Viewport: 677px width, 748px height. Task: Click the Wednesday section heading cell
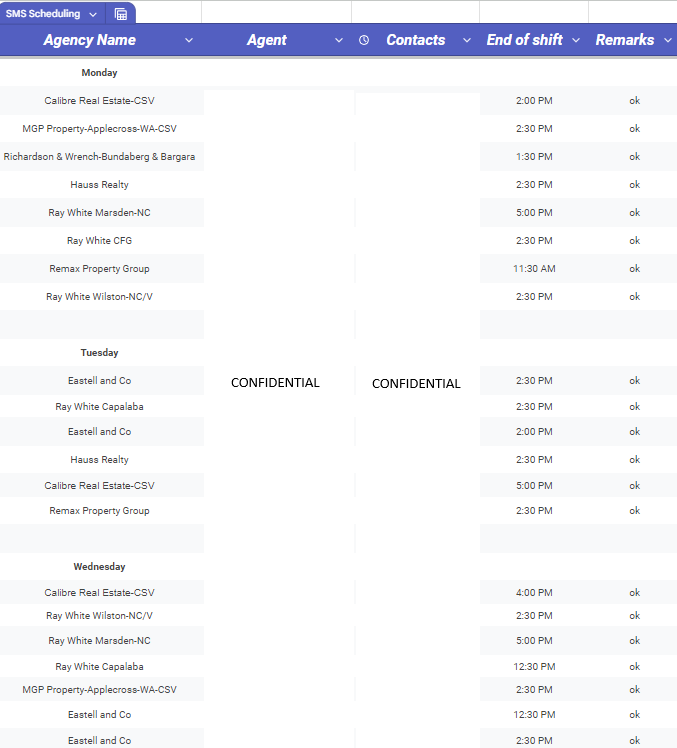[x=99, y=566]
